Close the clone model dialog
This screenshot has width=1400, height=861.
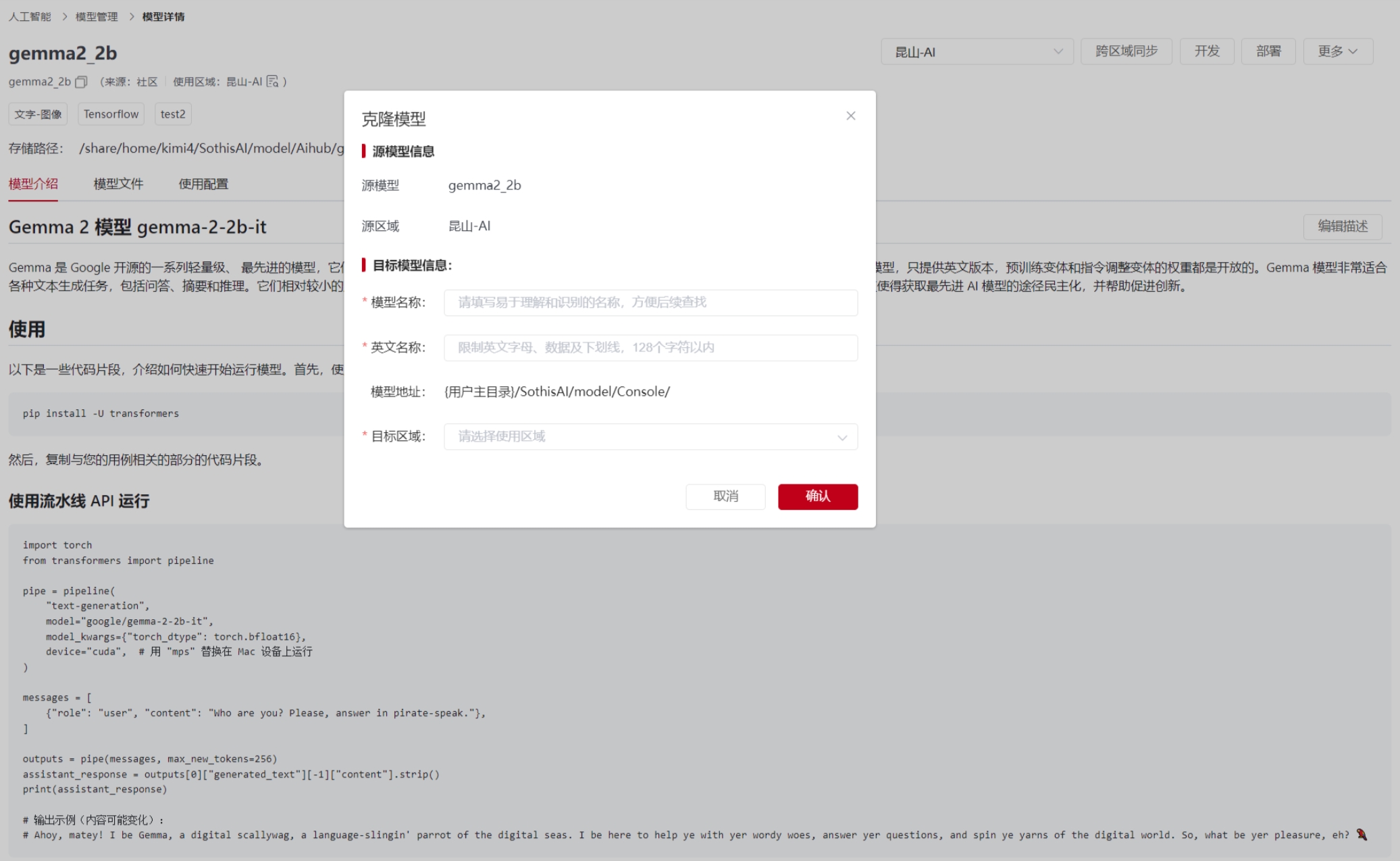[x=850, y=116]
